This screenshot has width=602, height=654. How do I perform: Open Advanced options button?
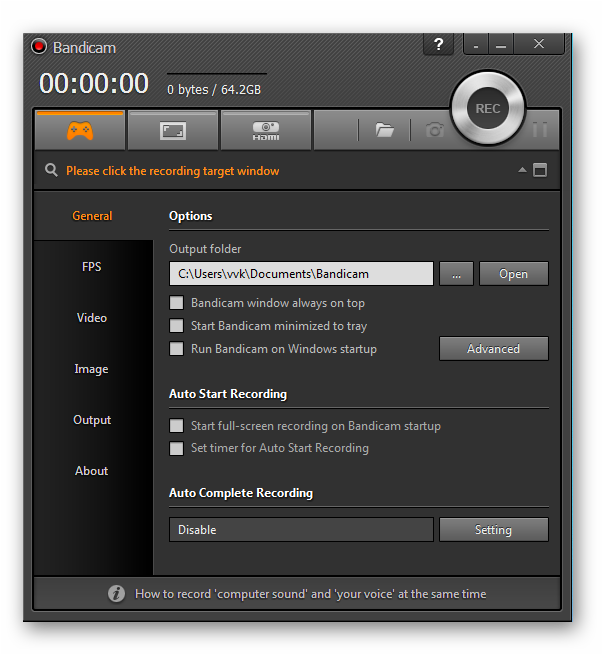494,349
